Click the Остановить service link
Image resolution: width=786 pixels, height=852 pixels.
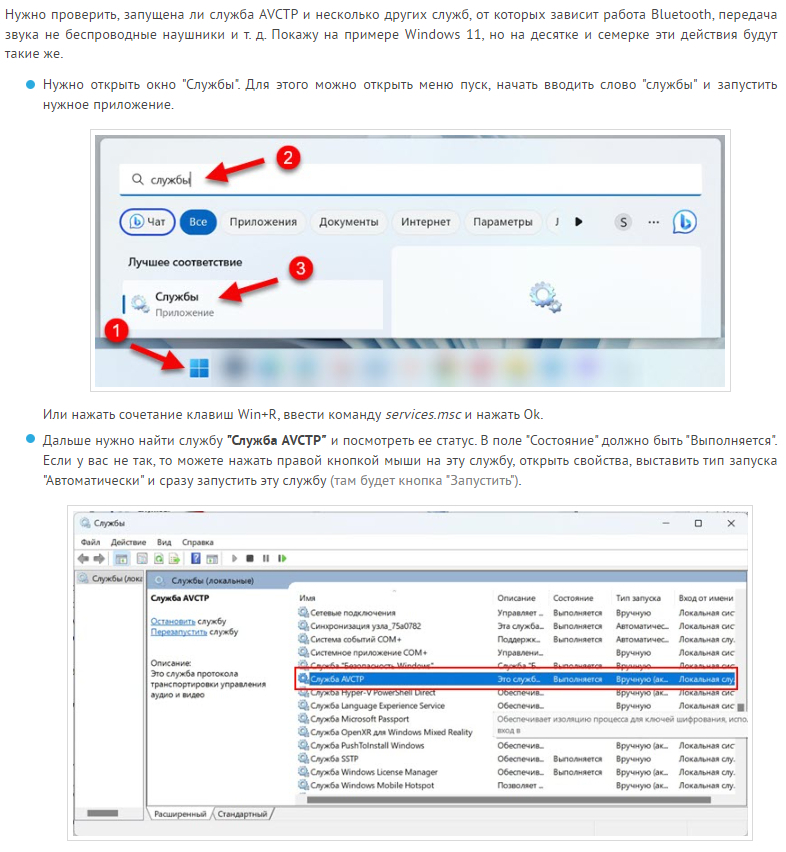172,621
